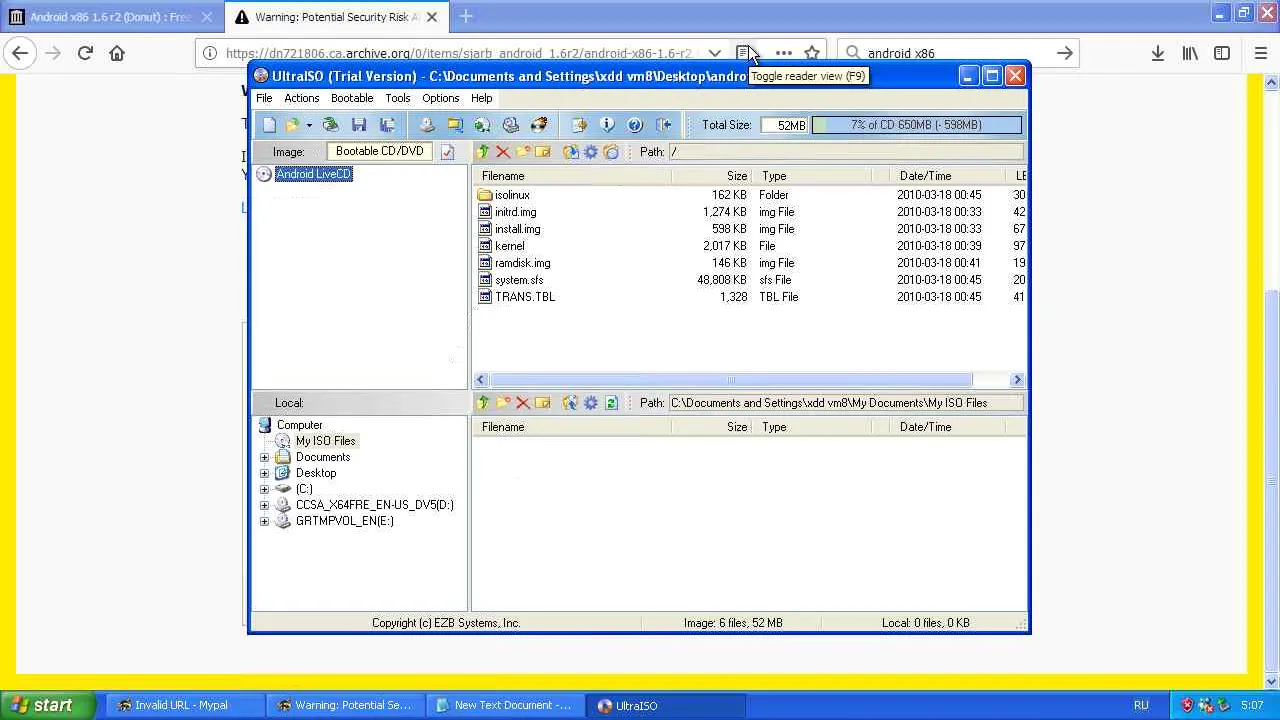The height and width of the screenshot is (720, 1280).
Task: Select the system.sfs file
Action: pyautogui.click(x=518, y=280)
